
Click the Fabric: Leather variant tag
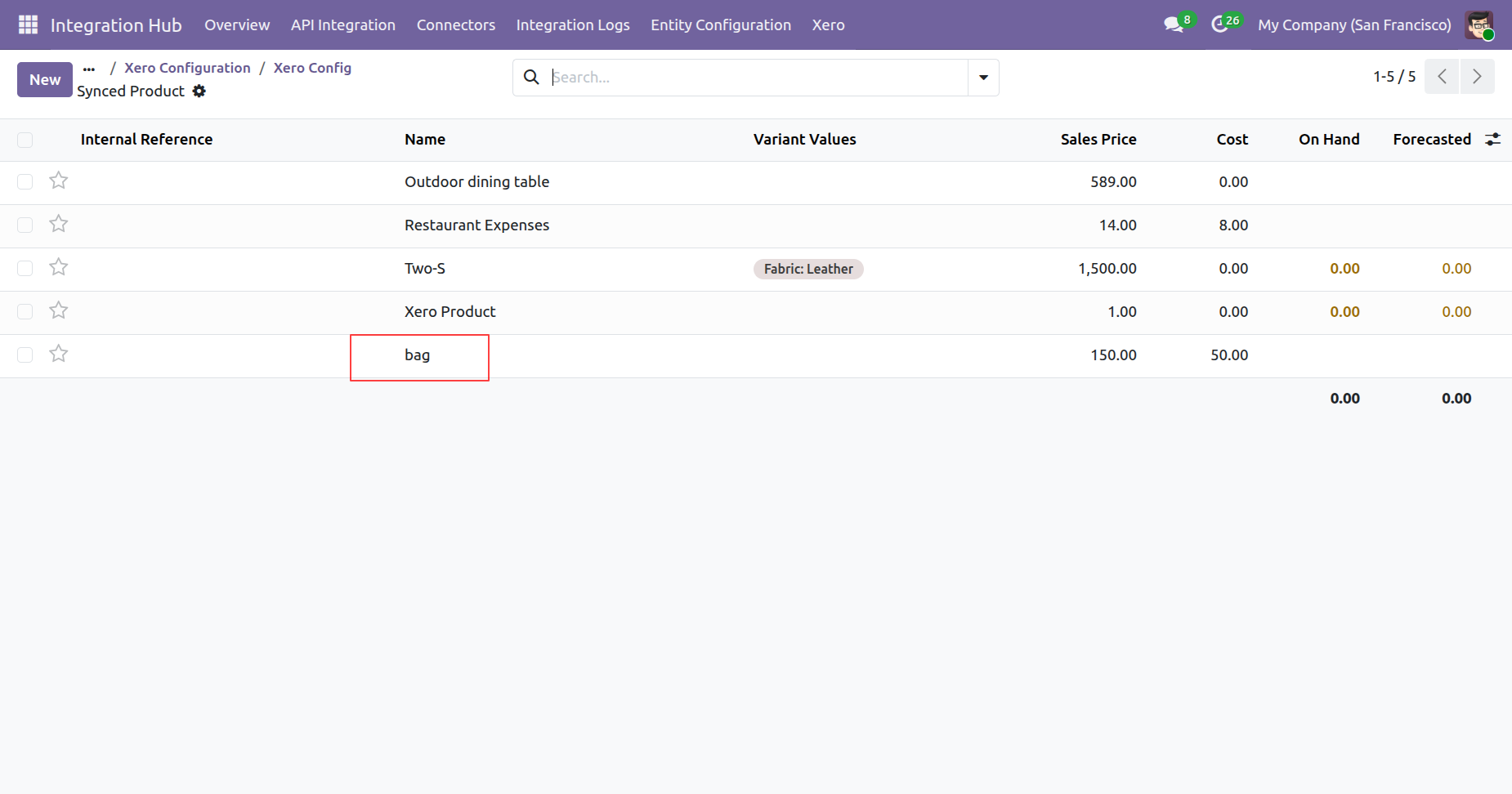(808, 269)
